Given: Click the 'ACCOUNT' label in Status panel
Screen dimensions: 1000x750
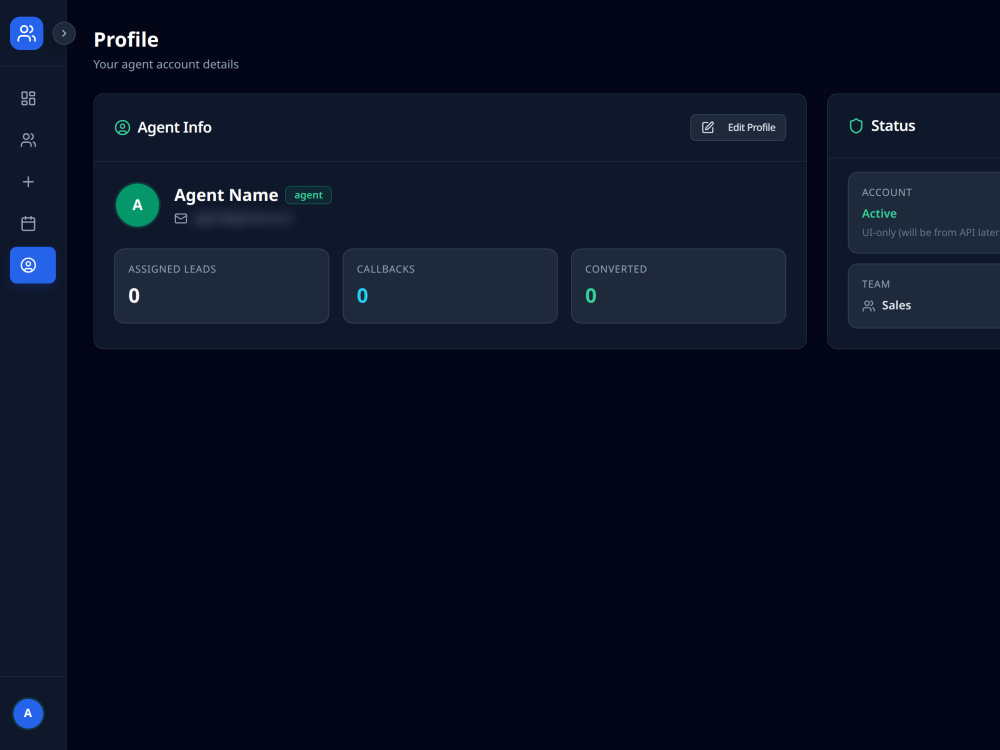Looking at the screenshot, I should (x=886, y=193).
